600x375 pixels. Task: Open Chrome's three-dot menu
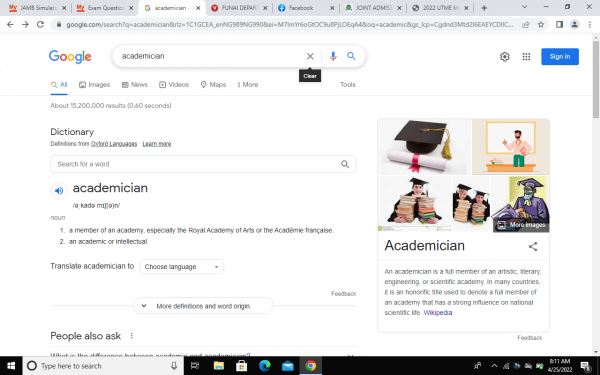pos(590,24)
